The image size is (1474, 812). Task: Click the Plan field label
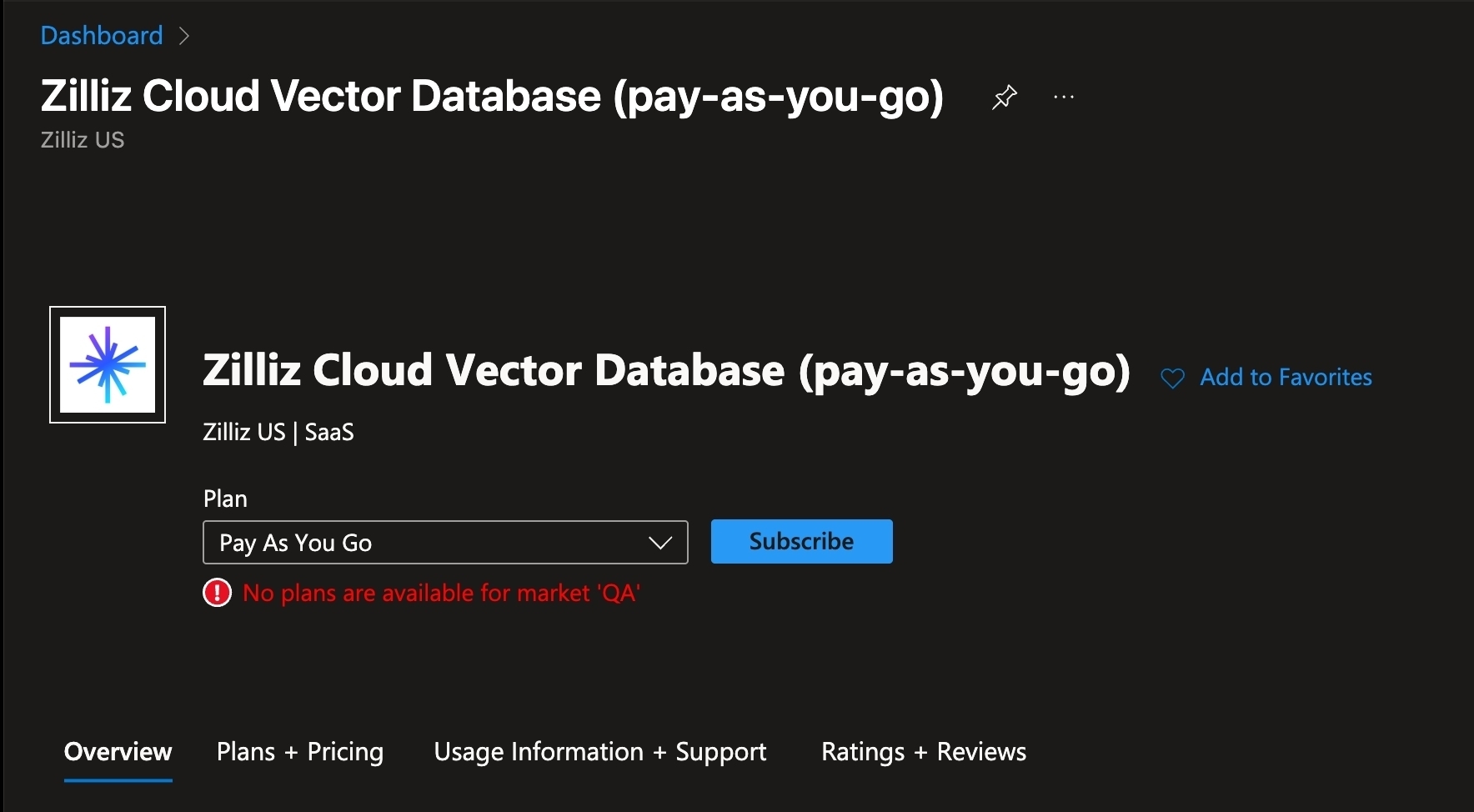pyautogui.click(x=225, y=499)
